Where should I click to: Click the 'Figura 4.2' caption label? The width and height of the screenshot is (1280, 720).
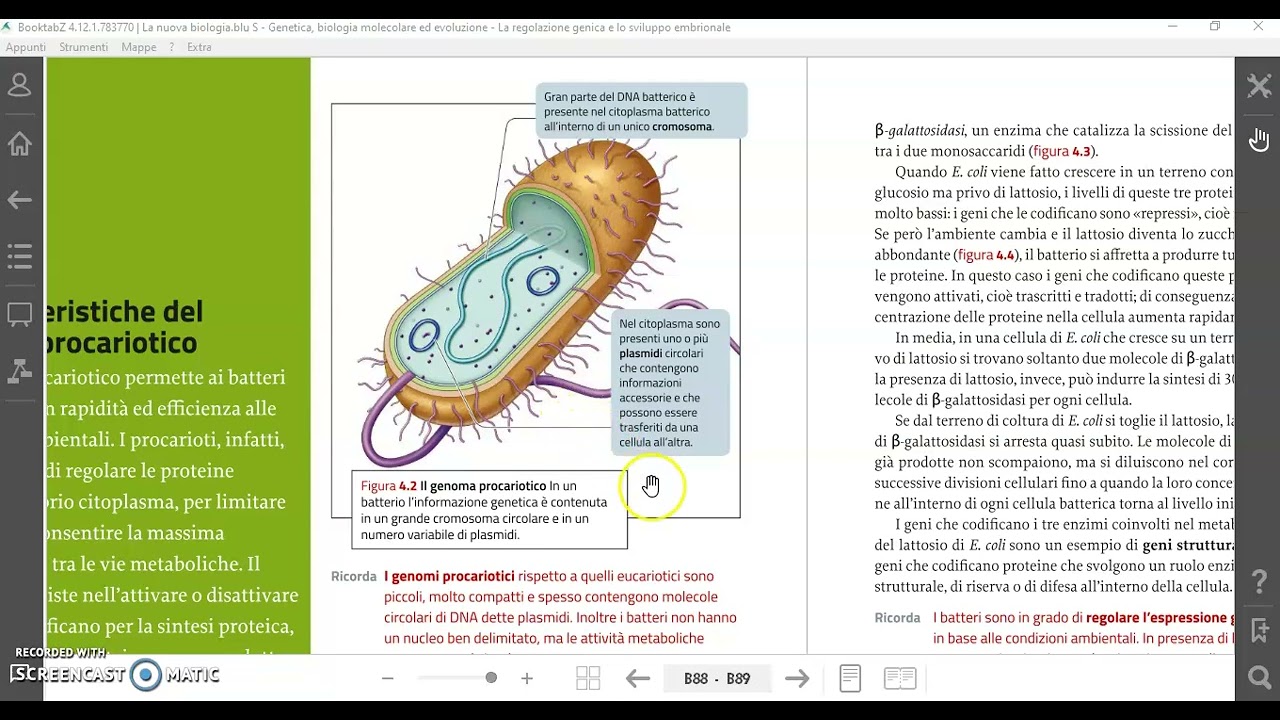pyautogui.click(x=389, y=486)
